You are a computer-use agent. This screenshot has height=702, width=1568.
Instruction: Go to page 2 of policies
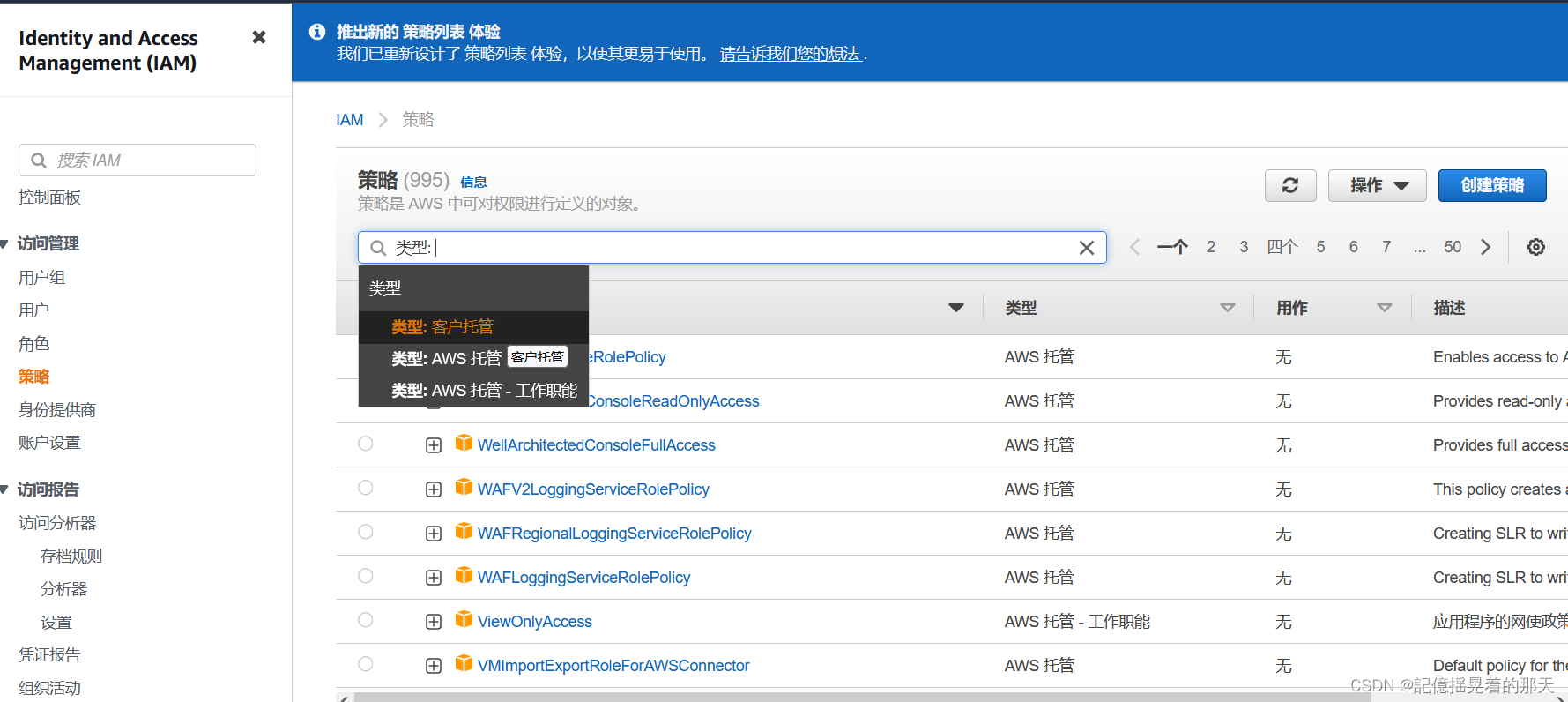[x=1211, y=247]
